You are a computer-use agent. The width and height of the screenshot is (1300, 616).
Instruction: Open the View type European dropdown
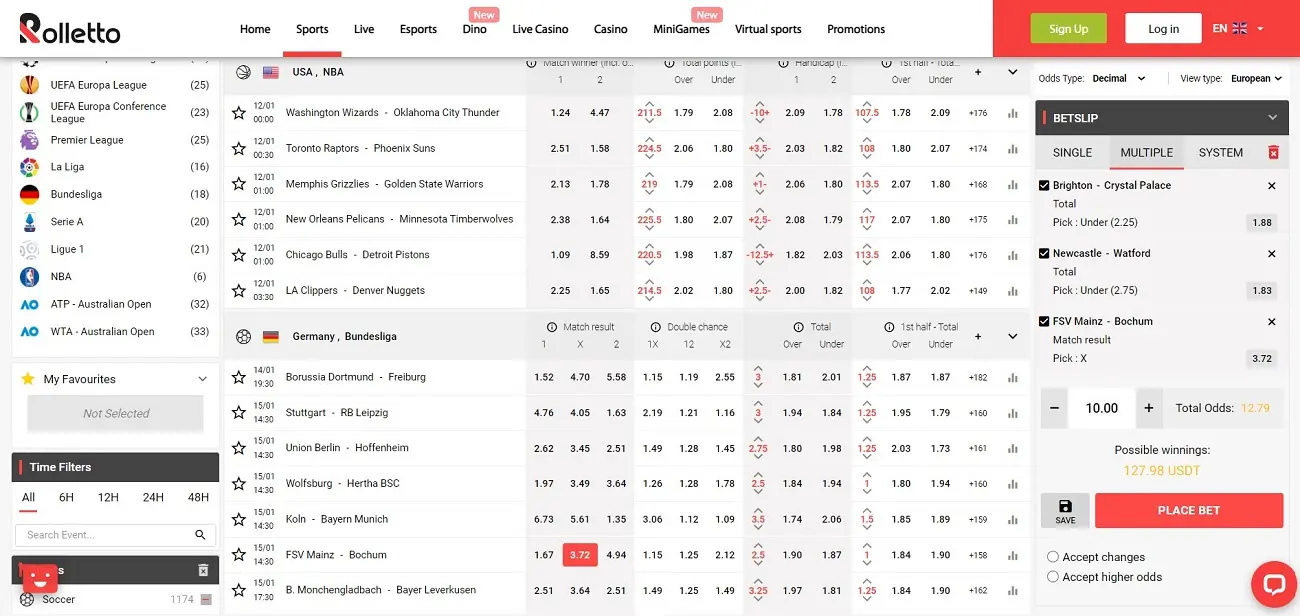1256,78
